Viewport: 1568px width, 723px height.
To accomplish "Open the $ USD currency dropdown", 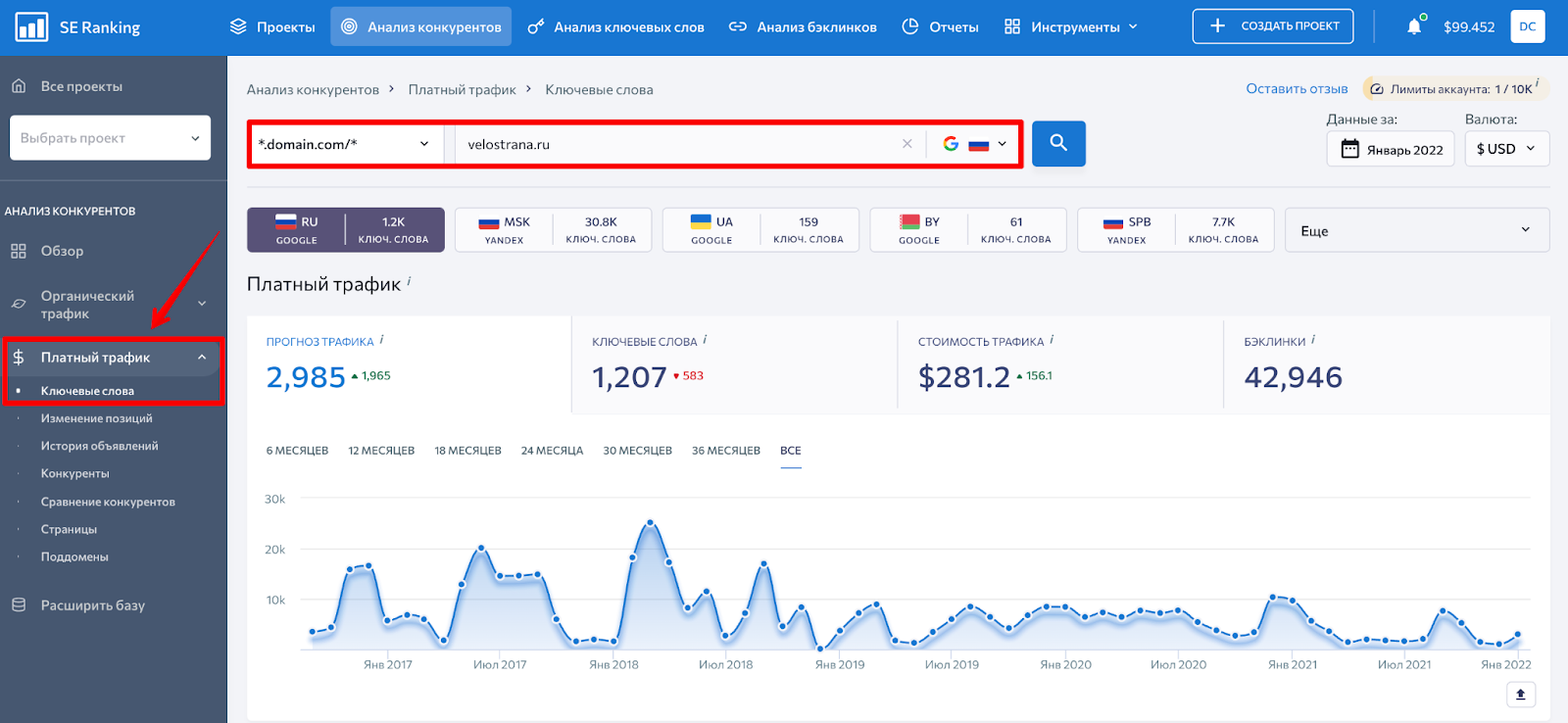I will (x=1507, y=149).
